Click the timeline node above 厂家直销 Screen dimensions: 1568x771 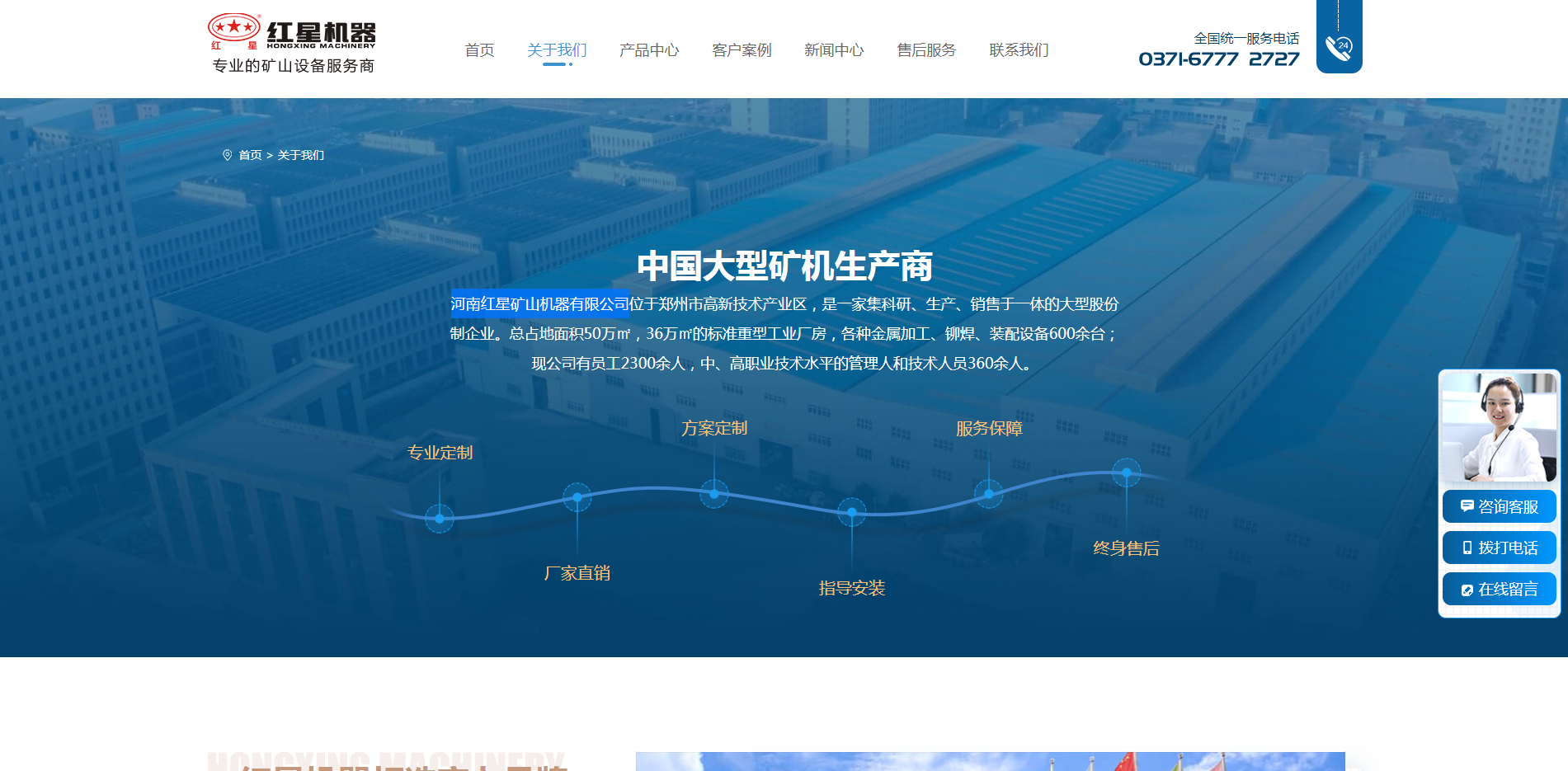click(577, 497)
